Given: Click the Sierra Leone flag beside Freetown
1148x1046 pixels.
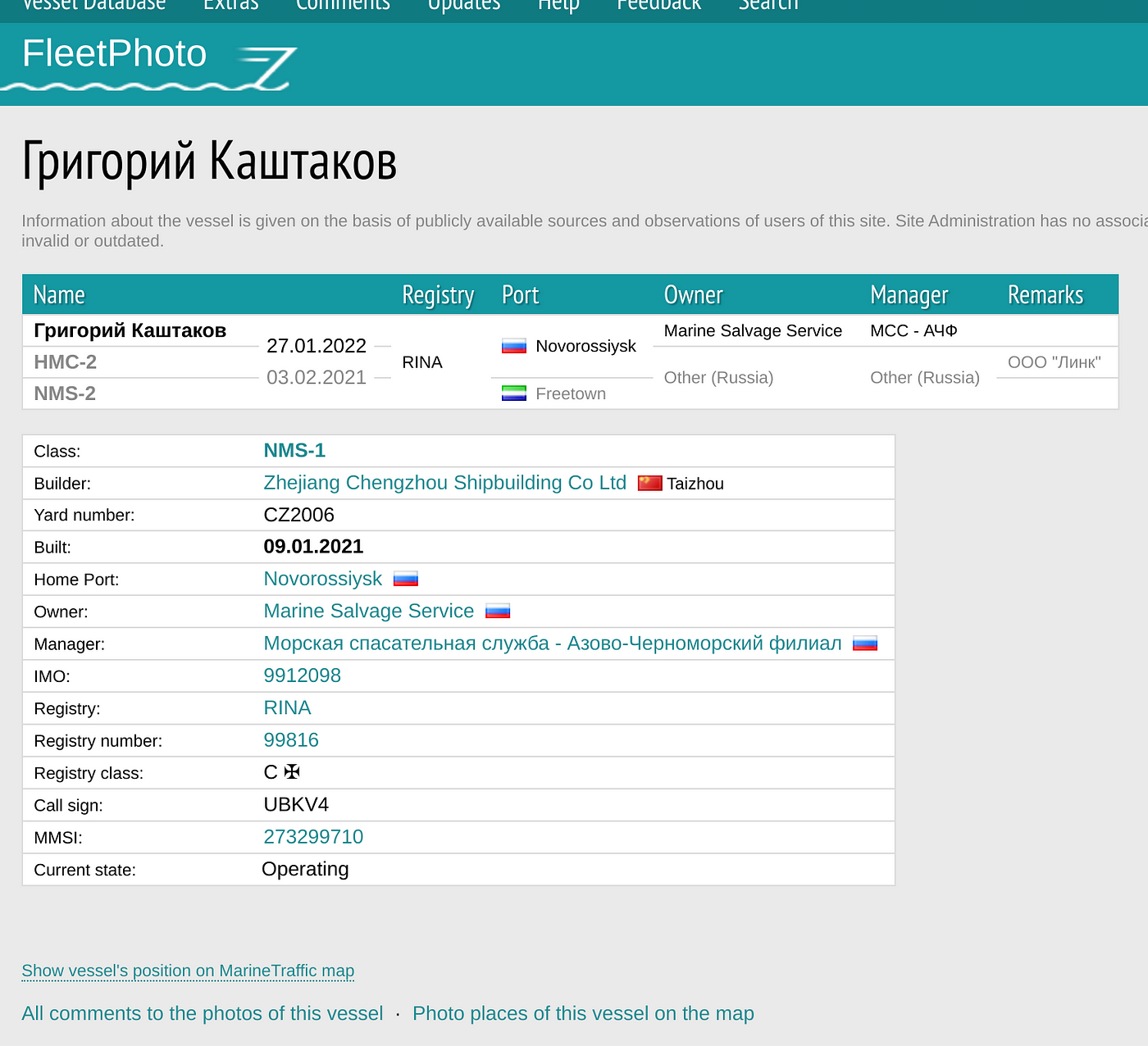Looking at the screenshot, I should pos(514,393).
